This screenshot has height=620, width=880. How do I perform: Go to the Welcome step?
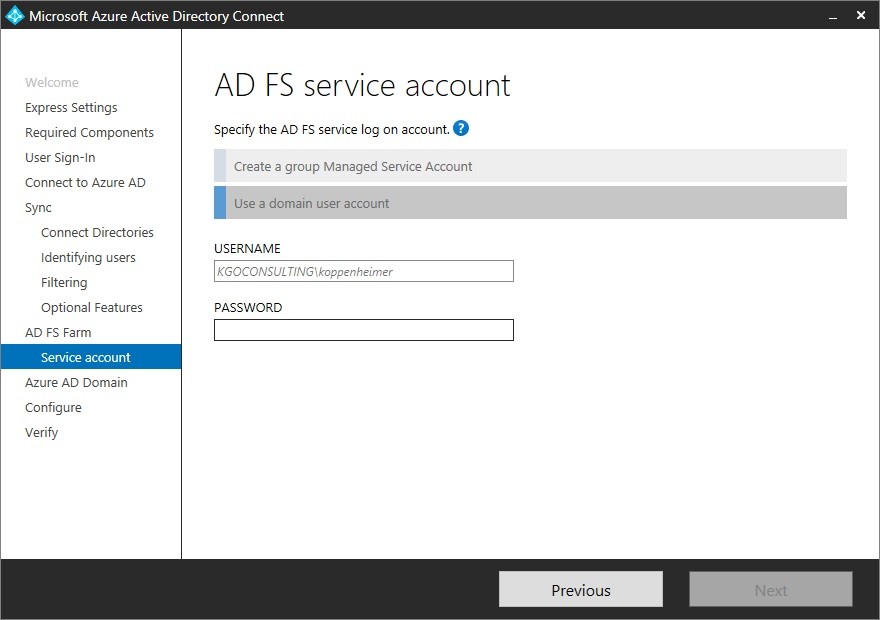52,82
